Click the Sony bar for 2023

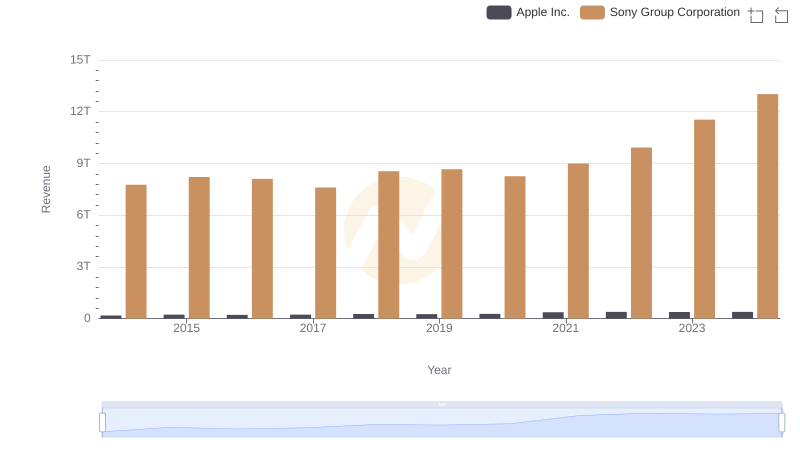[704, 219]
